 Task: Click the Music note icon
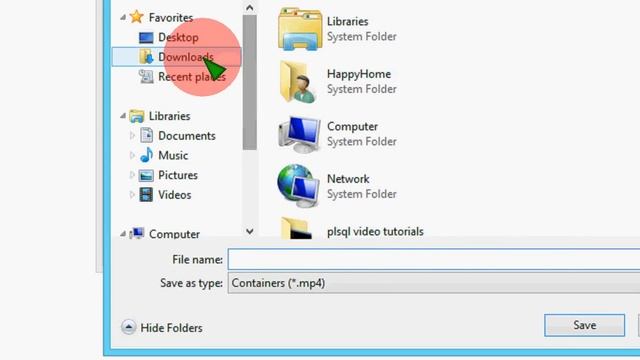pyautogui.click(x=146, y=155)
